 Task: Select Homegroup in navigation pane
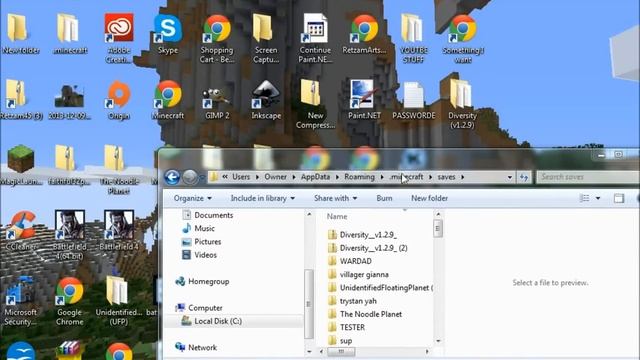pos(202,281)
